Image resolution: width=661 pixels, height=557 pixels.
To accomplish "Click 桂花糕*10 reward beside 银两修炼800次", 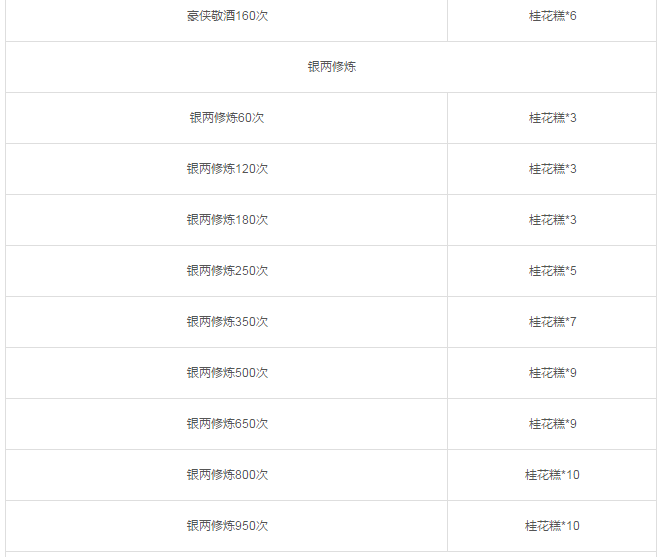I will tap(552, 475).
